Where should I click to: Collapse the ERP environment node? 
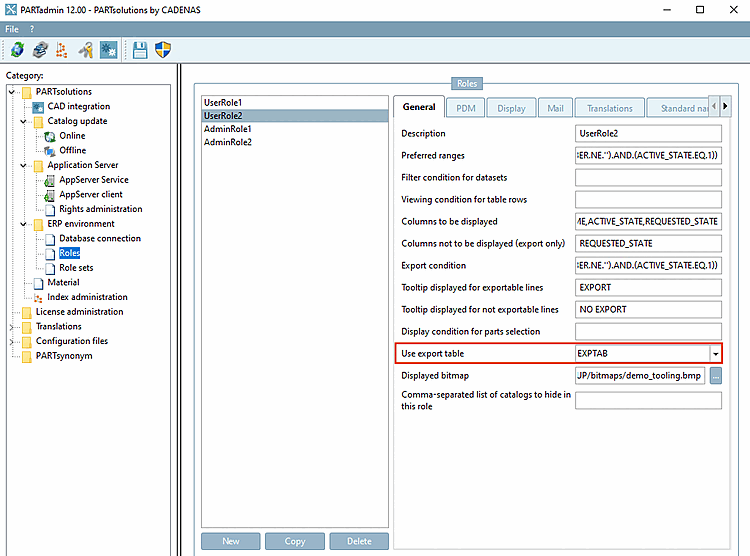click(23, 224)
